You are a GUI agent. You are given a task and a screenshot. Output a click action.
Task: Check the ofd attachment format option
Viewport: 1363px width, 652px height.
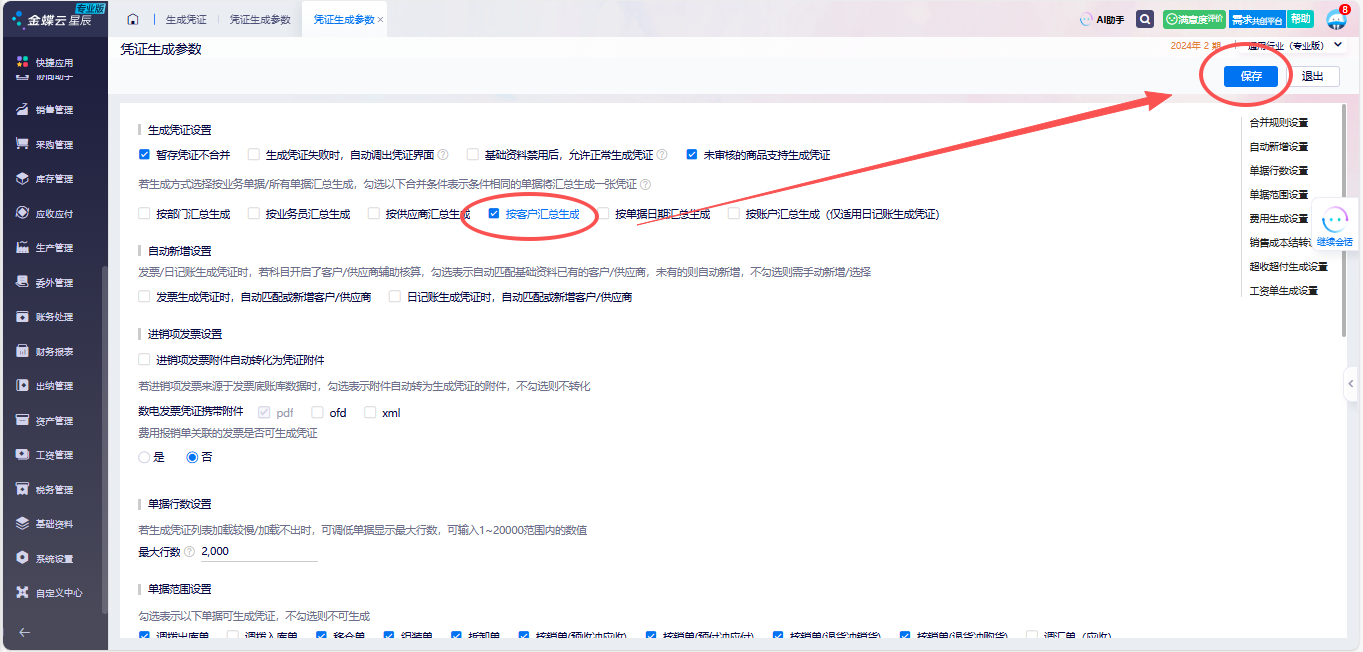(x=318, y=412)
